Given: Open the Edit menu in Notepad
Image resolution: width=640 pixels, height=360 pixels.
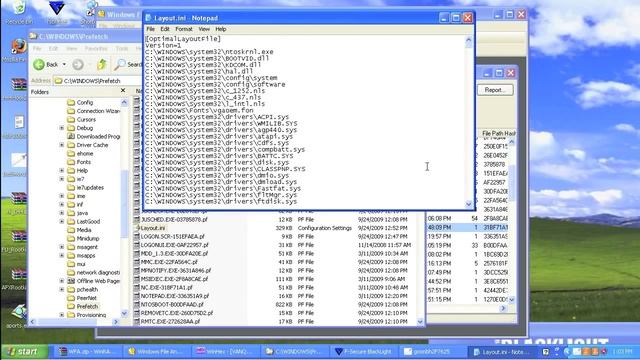Looking at the screenshot, I should pos(164,29).
